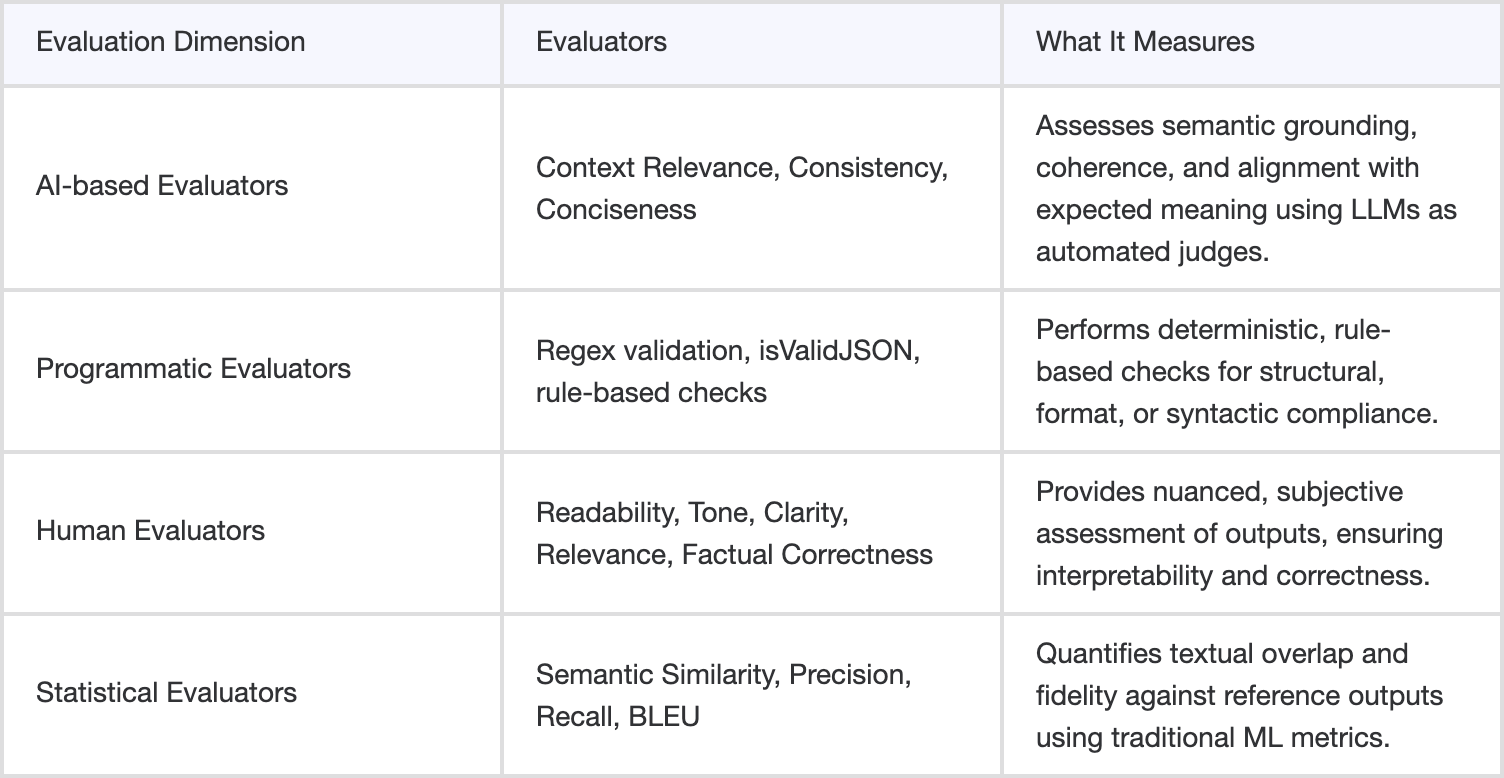
Task: Click the text Conciseness
Action: point(616,209)
